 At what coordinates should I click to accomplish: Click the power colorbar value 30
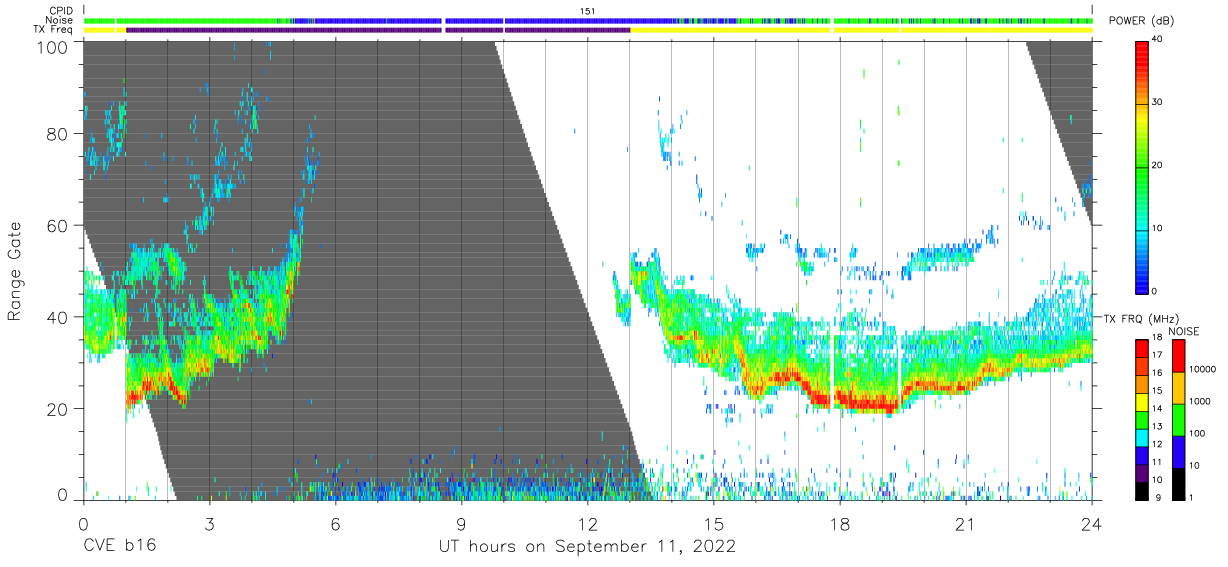click(1156, 103)
